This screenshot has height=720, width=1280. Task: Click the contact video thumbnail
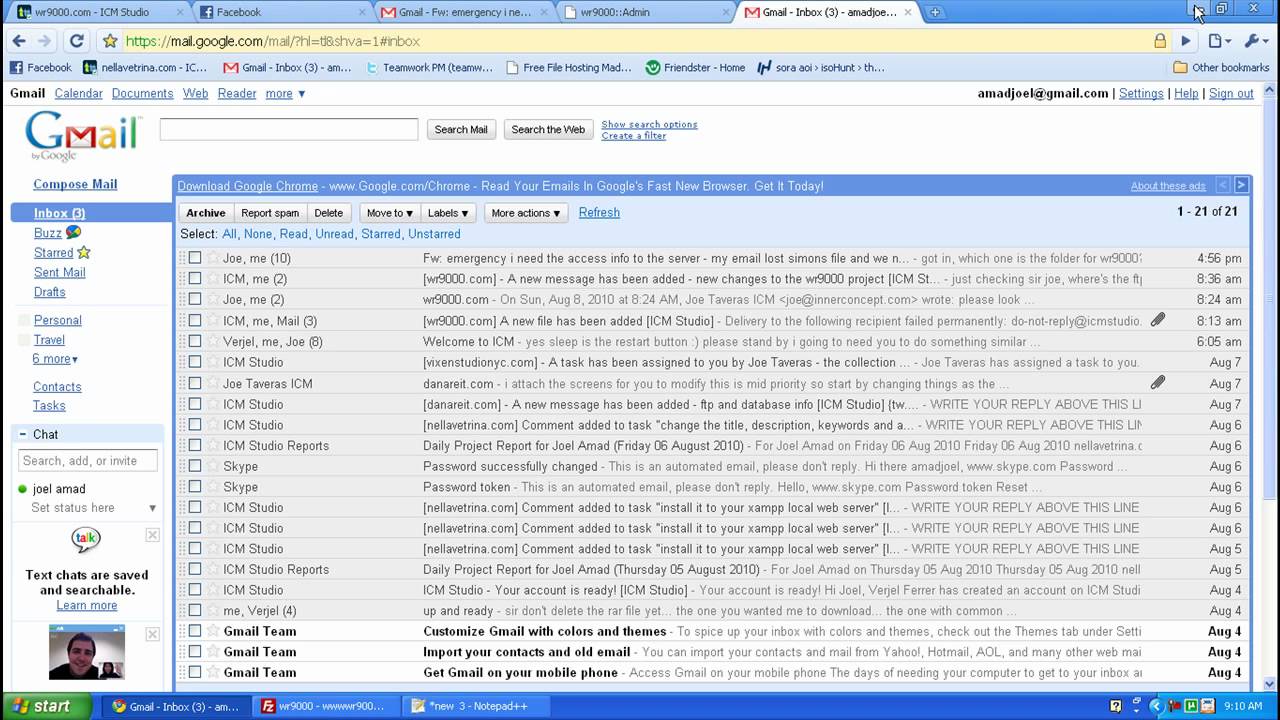click(87, 654)
